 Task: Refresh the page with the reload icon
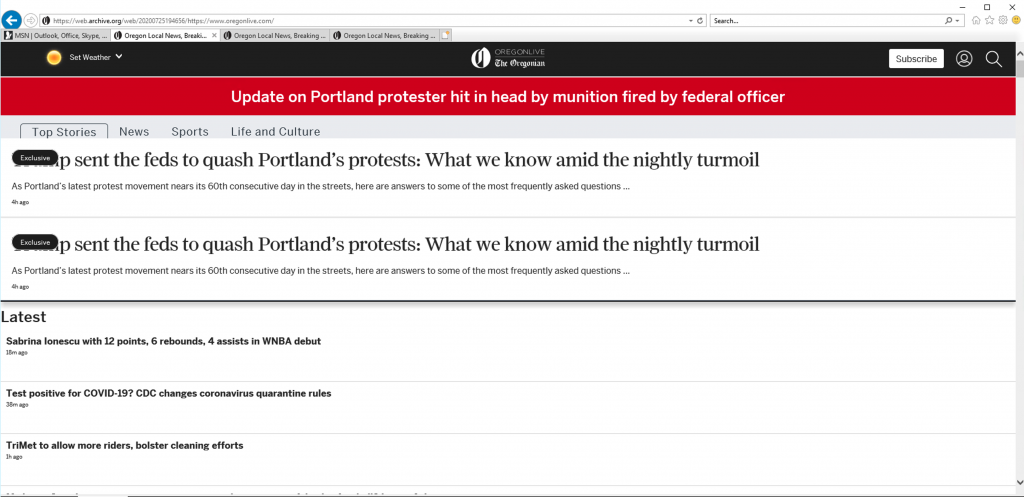coord(700,21)
